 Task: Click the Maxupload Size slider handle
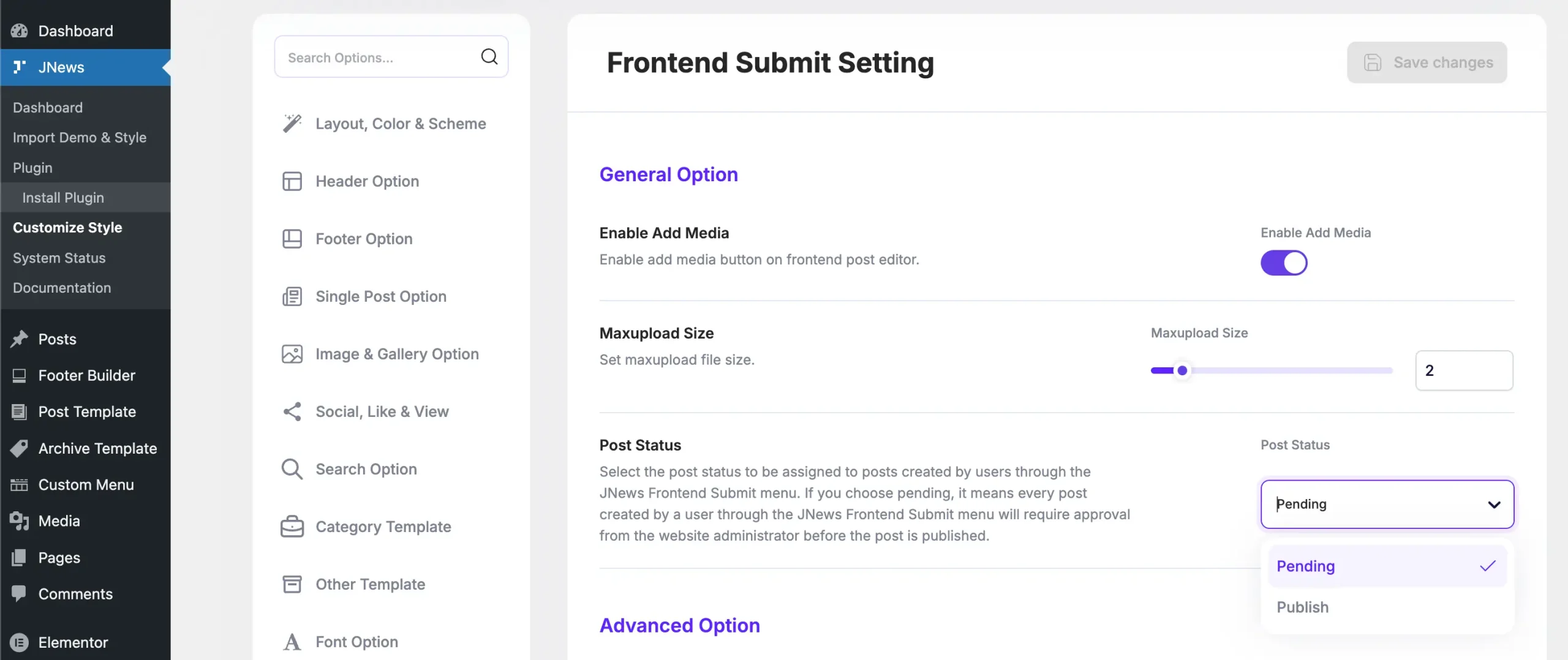tap(1182, 370)
